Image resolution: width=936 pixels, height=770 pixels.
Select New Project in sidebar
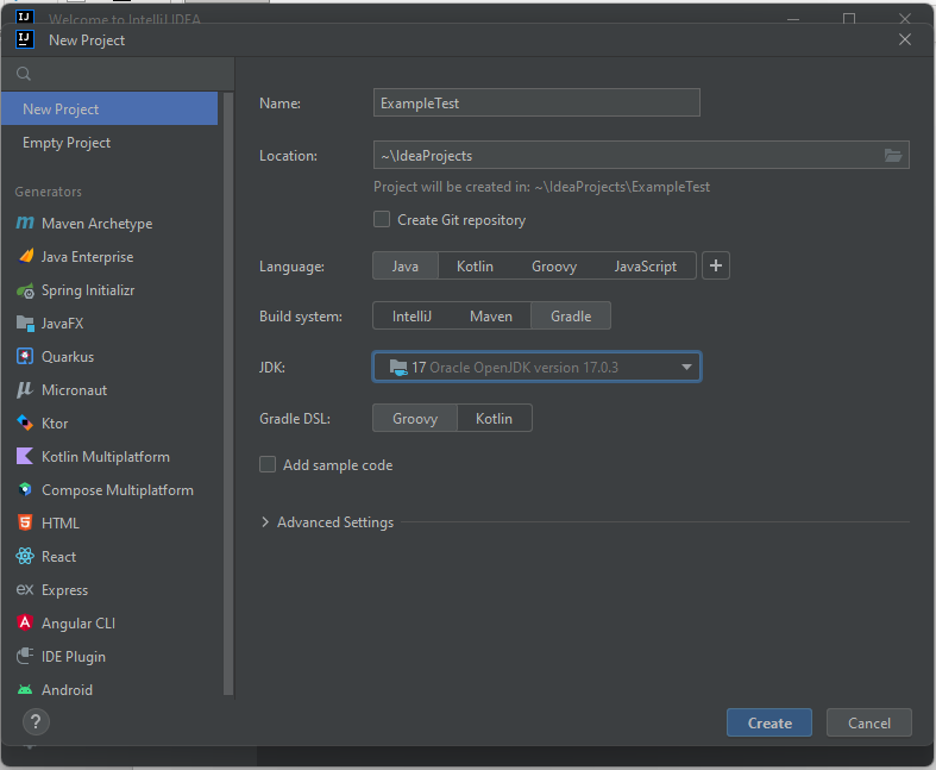[110, 109]
